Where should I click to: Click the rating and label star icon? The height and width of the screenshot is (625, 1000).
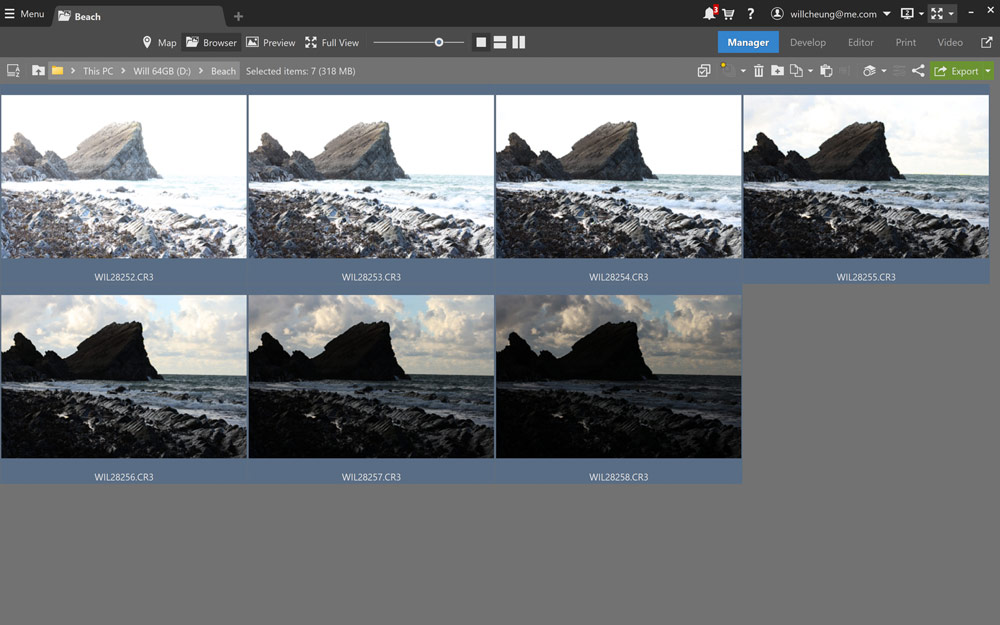pos(728,70)
